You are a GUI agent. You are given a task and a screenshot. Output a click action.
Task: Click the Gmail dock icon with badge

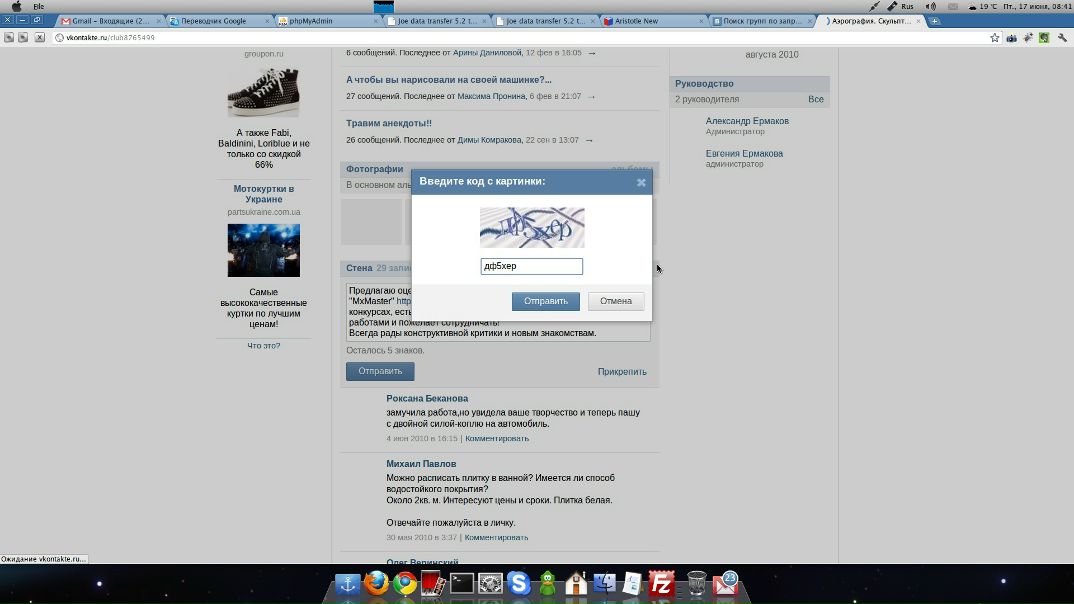pos(725,584)
